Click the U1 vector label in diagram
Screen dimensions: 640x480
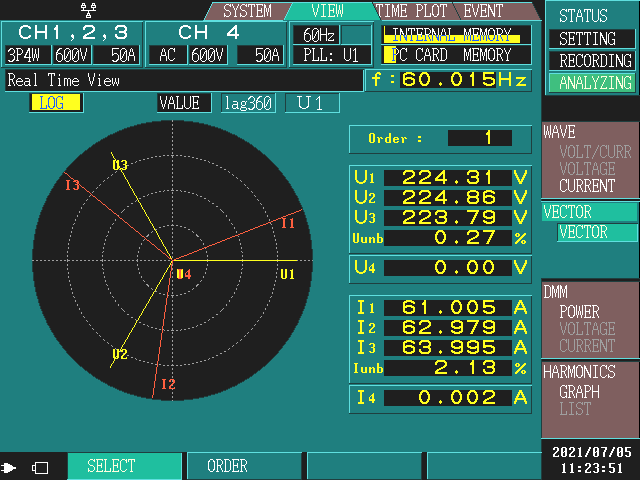click(287, 274)
